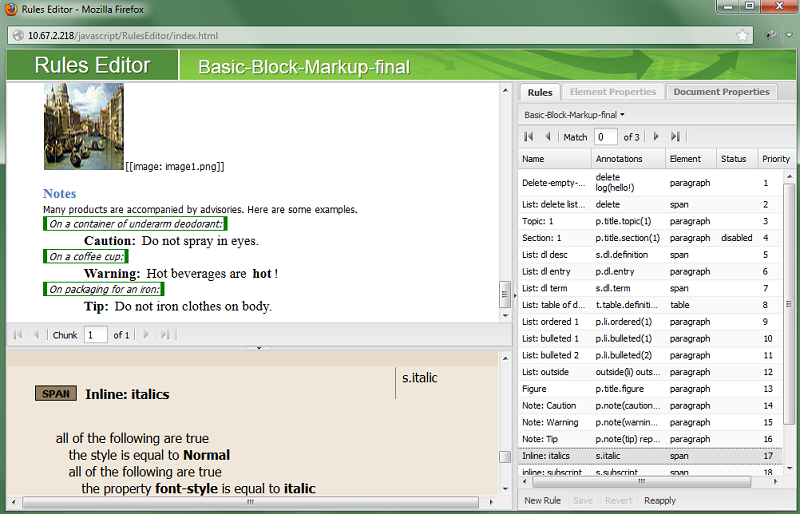Jump to last rule match
800x514 pixels.
(x=676, y=136)
